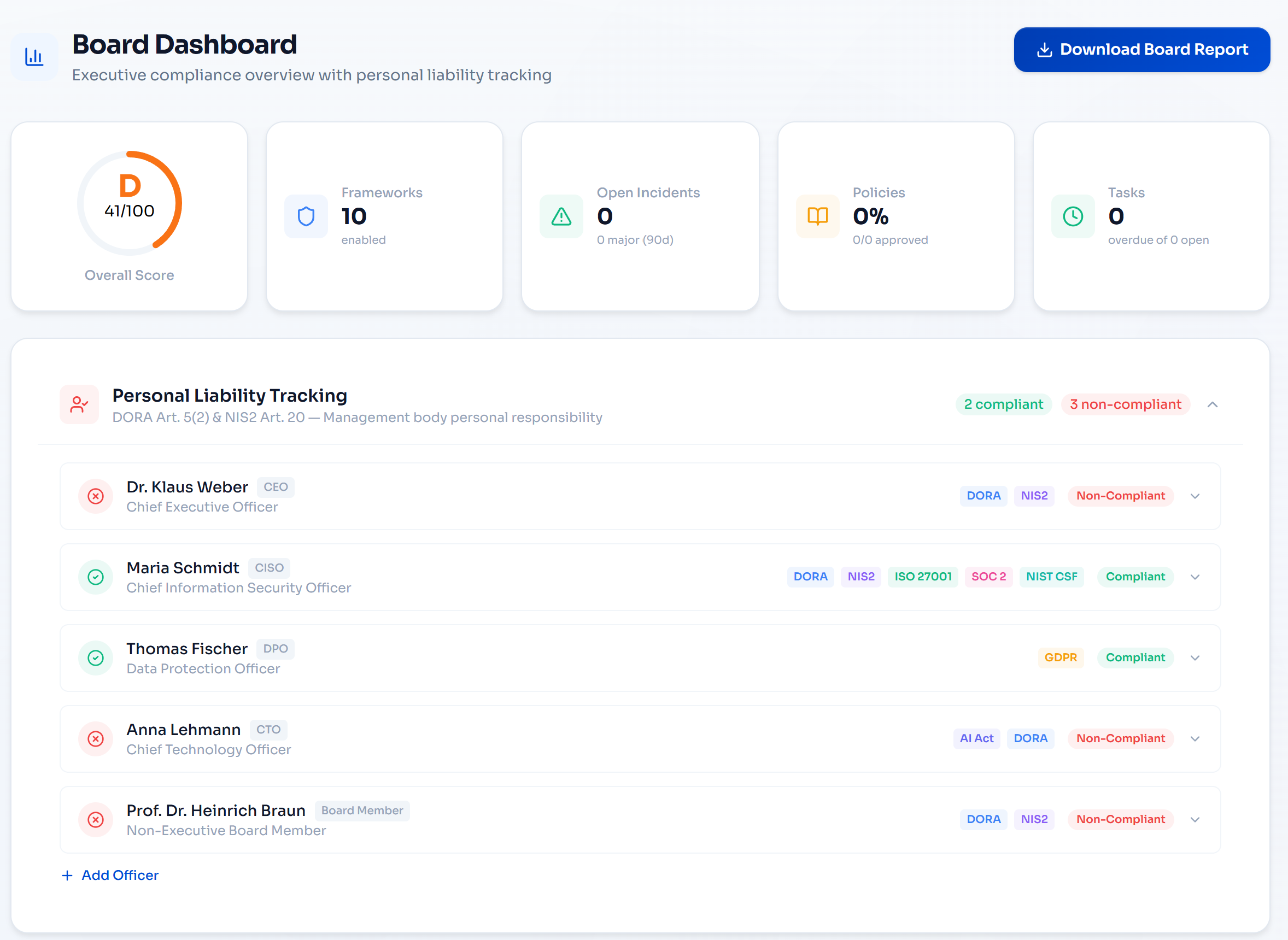
Task: Select the NIST CSF framework tag on Maria Schmidt
Action: click(x=1052, y=577)
